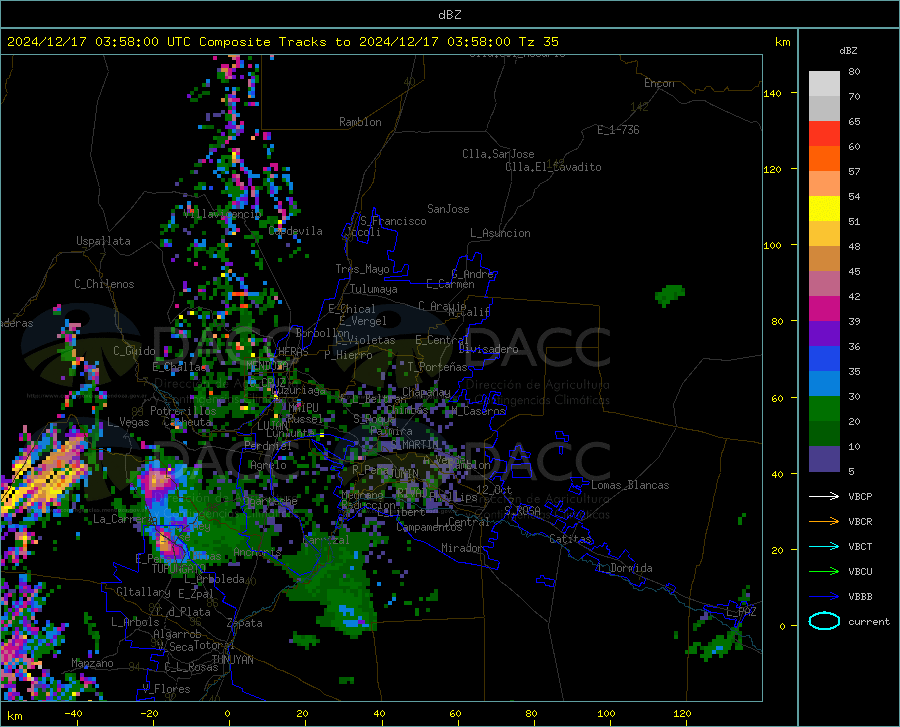Click the Tulumaya place label
The width and height of the screenshot is (900, 727).
(374, 289)
